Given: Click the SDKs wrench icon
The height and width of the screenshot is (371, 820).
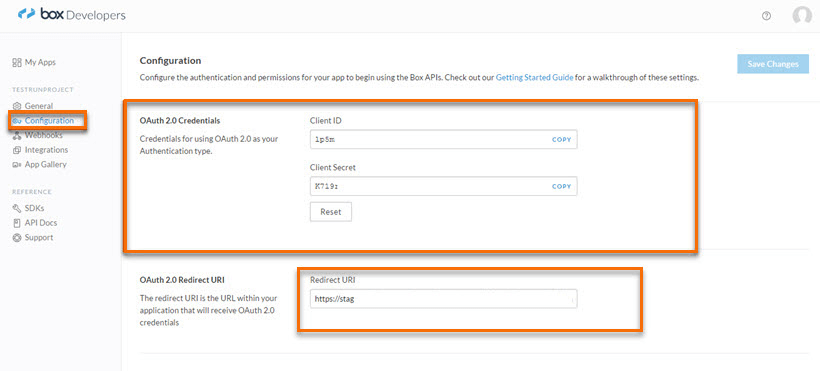Looking at the screenshot, I should (x=17, y=208).
